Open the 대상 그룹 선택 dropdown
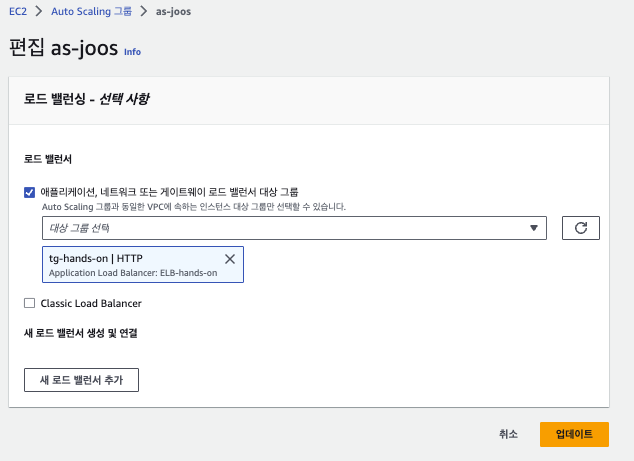This screenshot has height=461, width=634. [x=294, y=228]
